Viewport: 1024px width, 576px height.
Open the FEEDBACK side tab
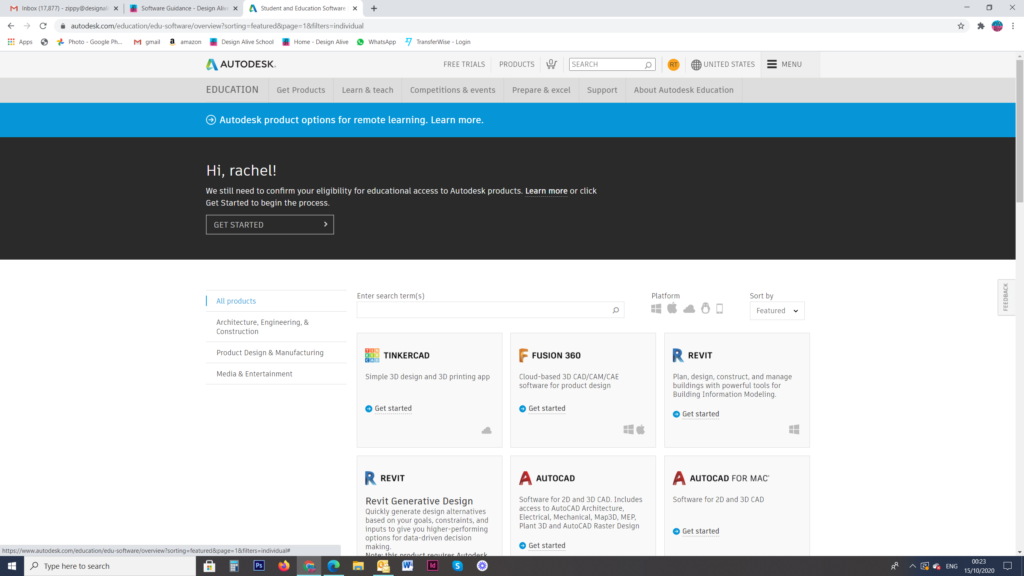pyautogui.click(x=1006, y=297)
